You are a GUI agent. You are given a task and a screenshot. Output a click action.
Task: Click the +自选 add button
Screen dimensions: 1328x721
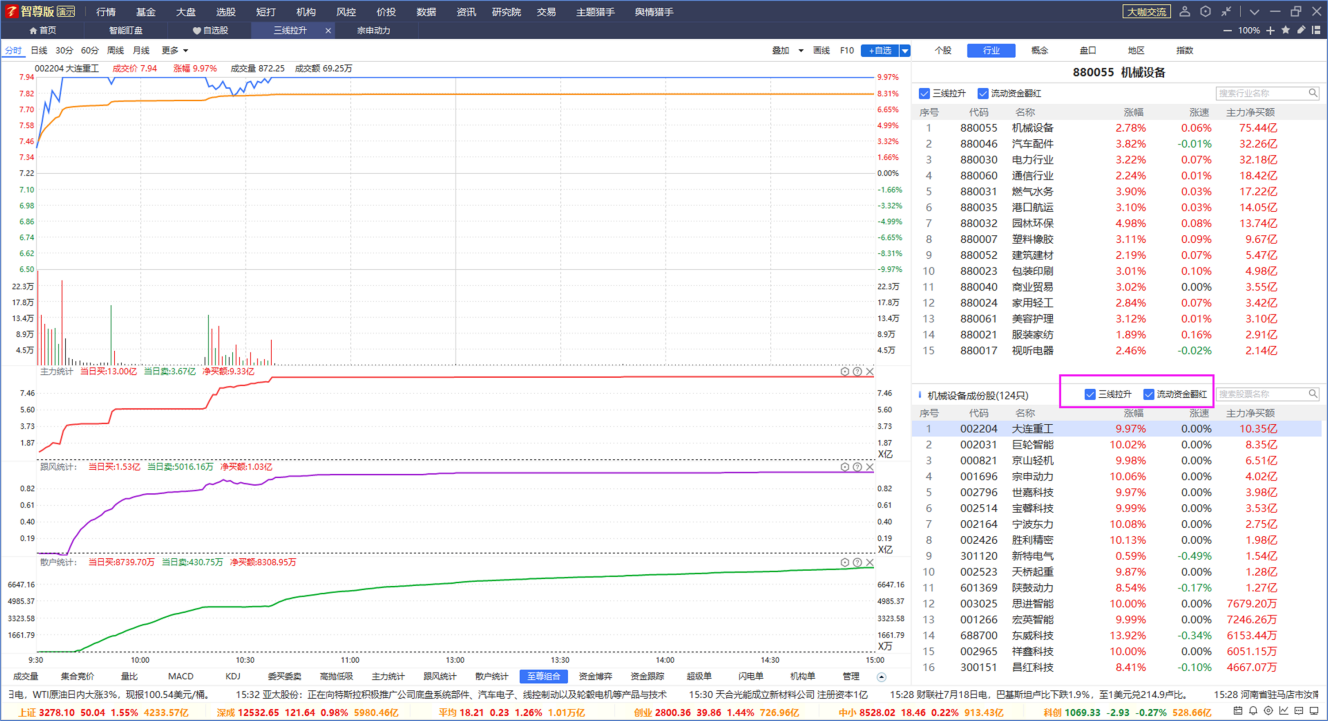880,50
